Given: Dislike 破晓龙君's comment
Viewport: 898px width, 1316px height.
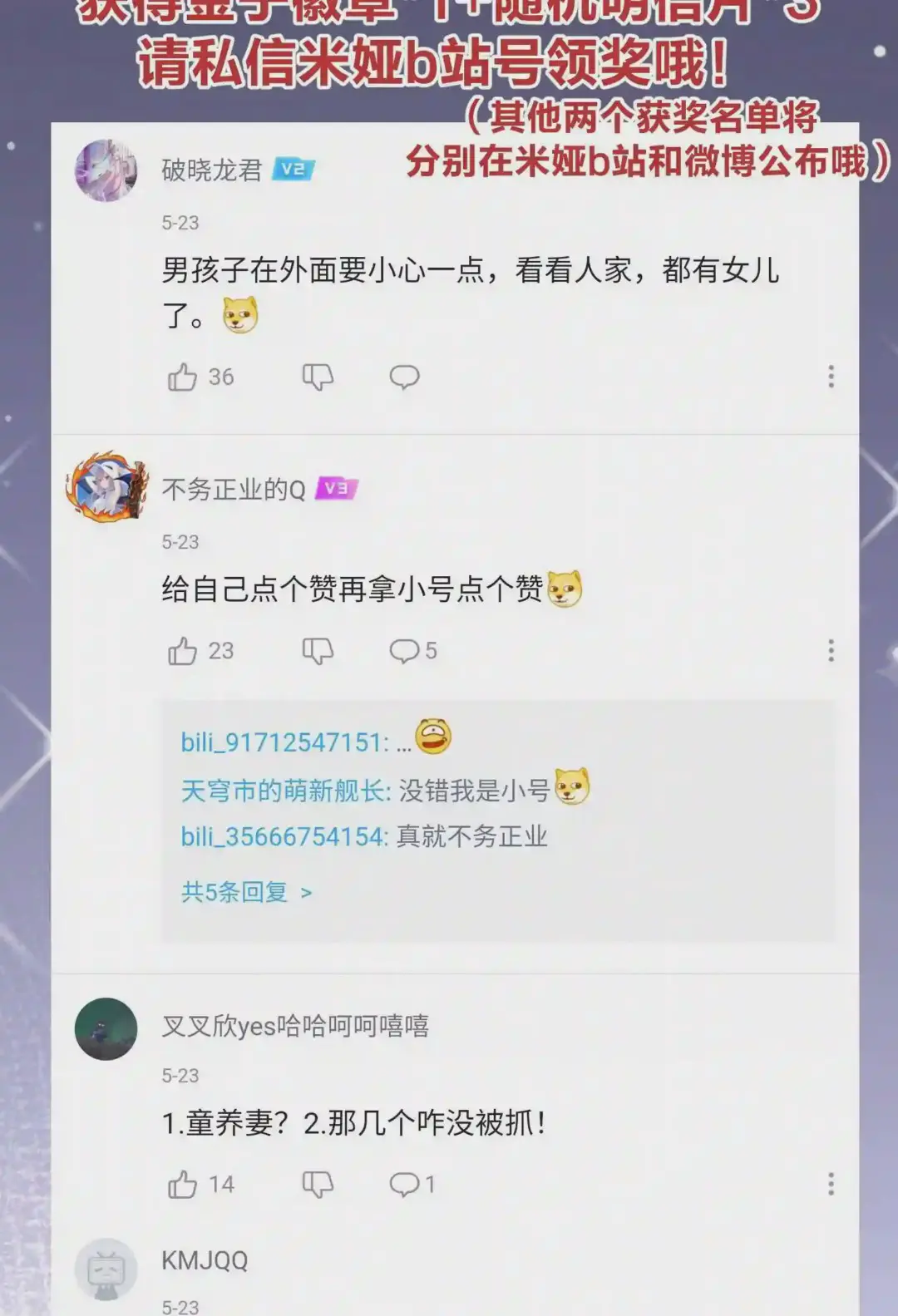Looking at the screenshot, I should (318, 377).
